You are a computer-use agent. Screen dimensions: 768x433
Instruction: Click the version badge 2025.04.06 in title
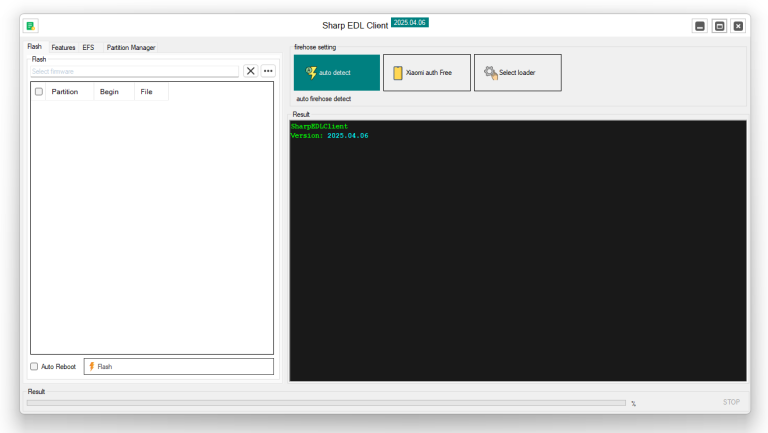tap(410, 22)
